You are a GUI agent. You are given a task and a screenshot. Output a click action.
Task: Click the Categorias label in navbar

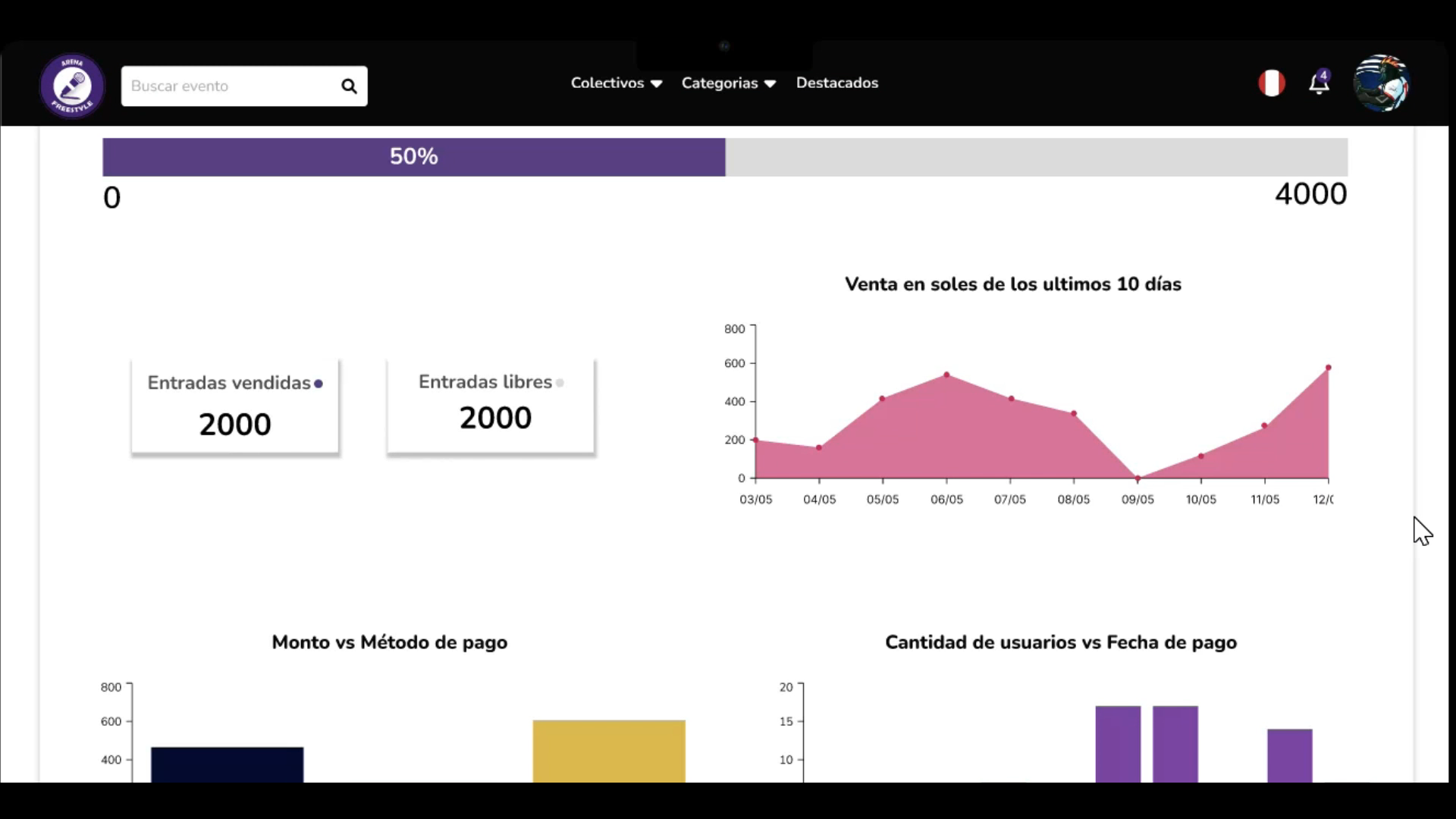[x=719, y=83]
